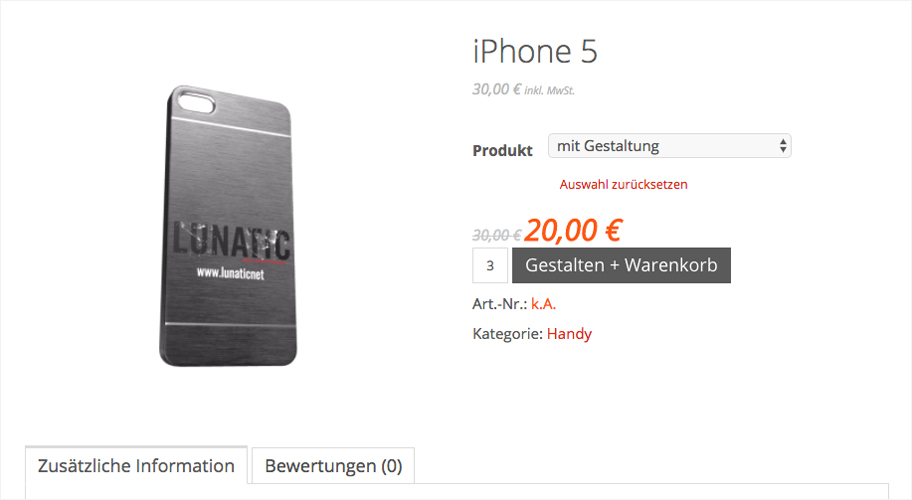Switch to Bewertungen (0) tab
The height and width of the screenshot is (500, 912).
click(333, 466)
